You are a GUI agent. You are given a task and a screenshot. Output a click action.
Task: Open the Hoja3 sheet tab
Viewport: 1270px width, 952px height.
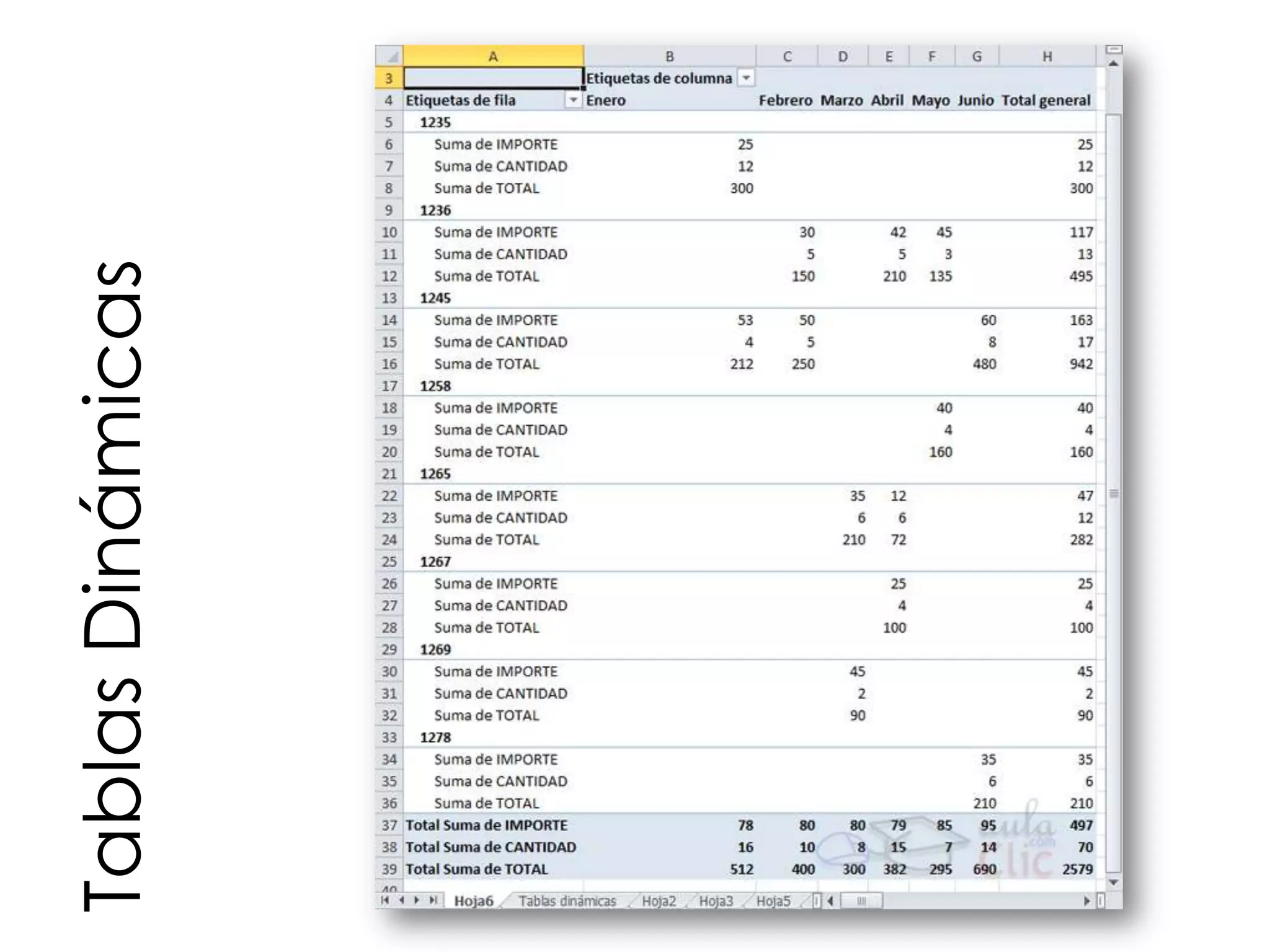[716, 901]
